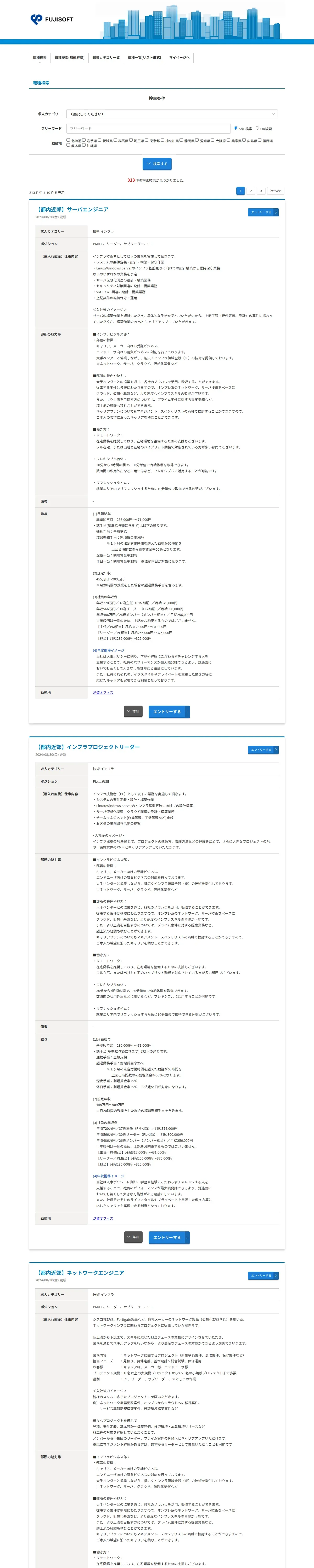Image resolution: width=314 pixels, height=1568 pixels.
Task: Go to results page 1
Action: (x=240, y=191)
